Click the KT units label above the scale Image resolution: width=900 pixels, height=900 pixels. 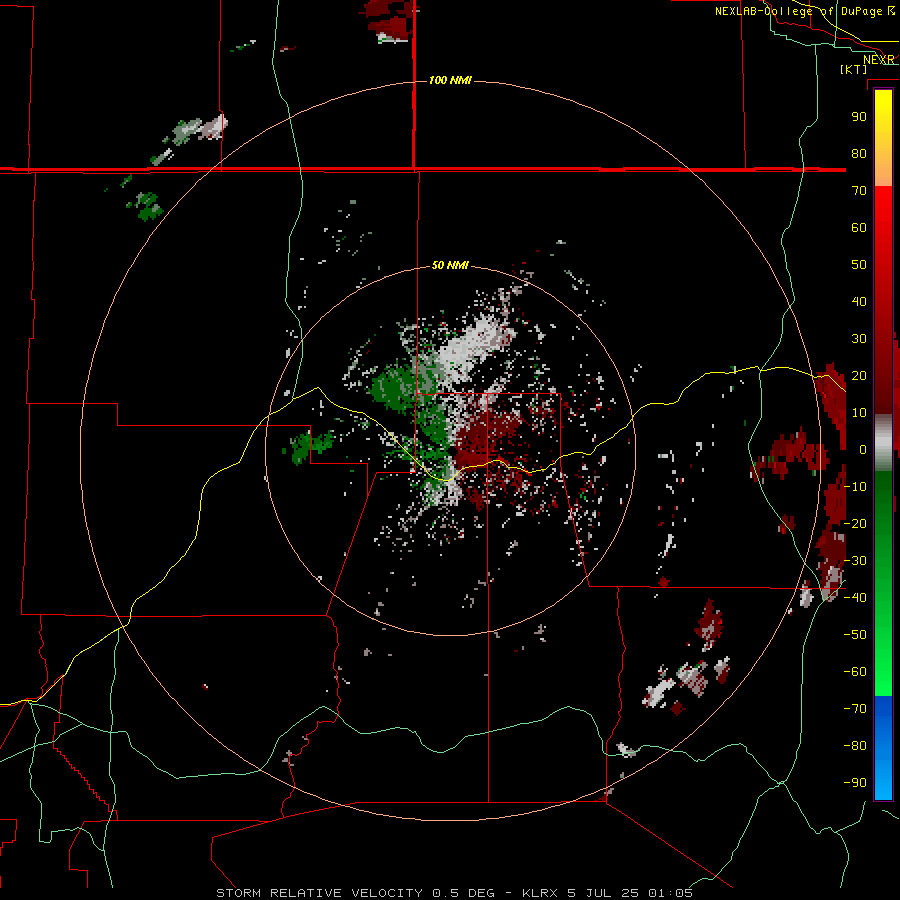(x=854, y=69)
